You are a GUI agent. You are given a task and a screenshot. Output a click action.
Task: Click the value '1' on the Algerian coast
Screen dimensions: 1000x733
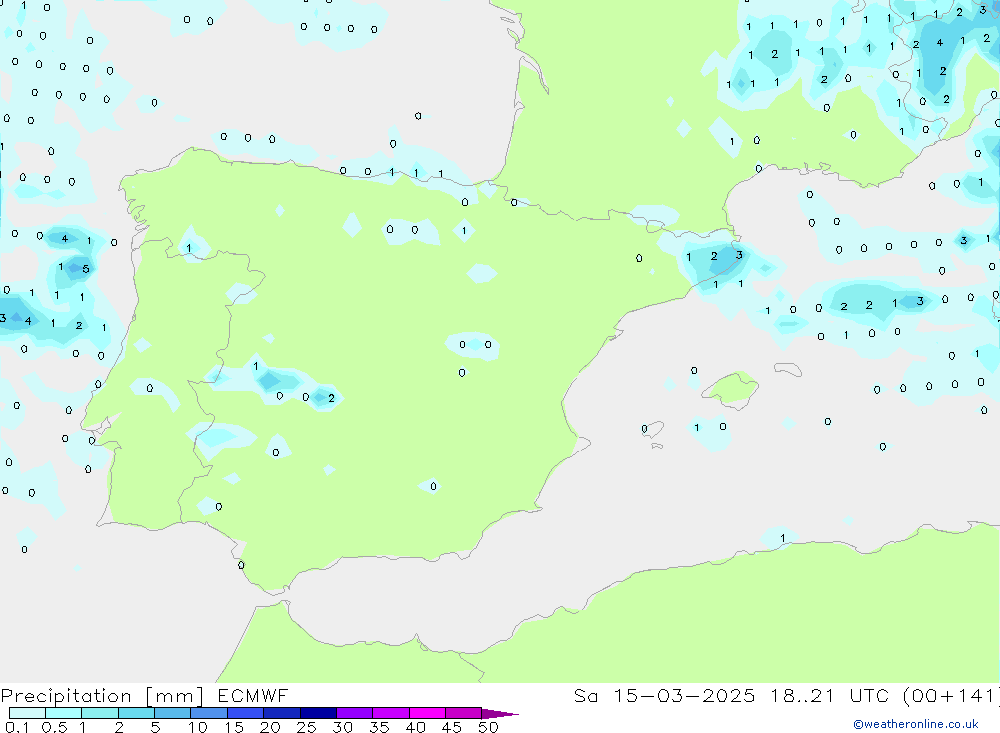point(783,538)
